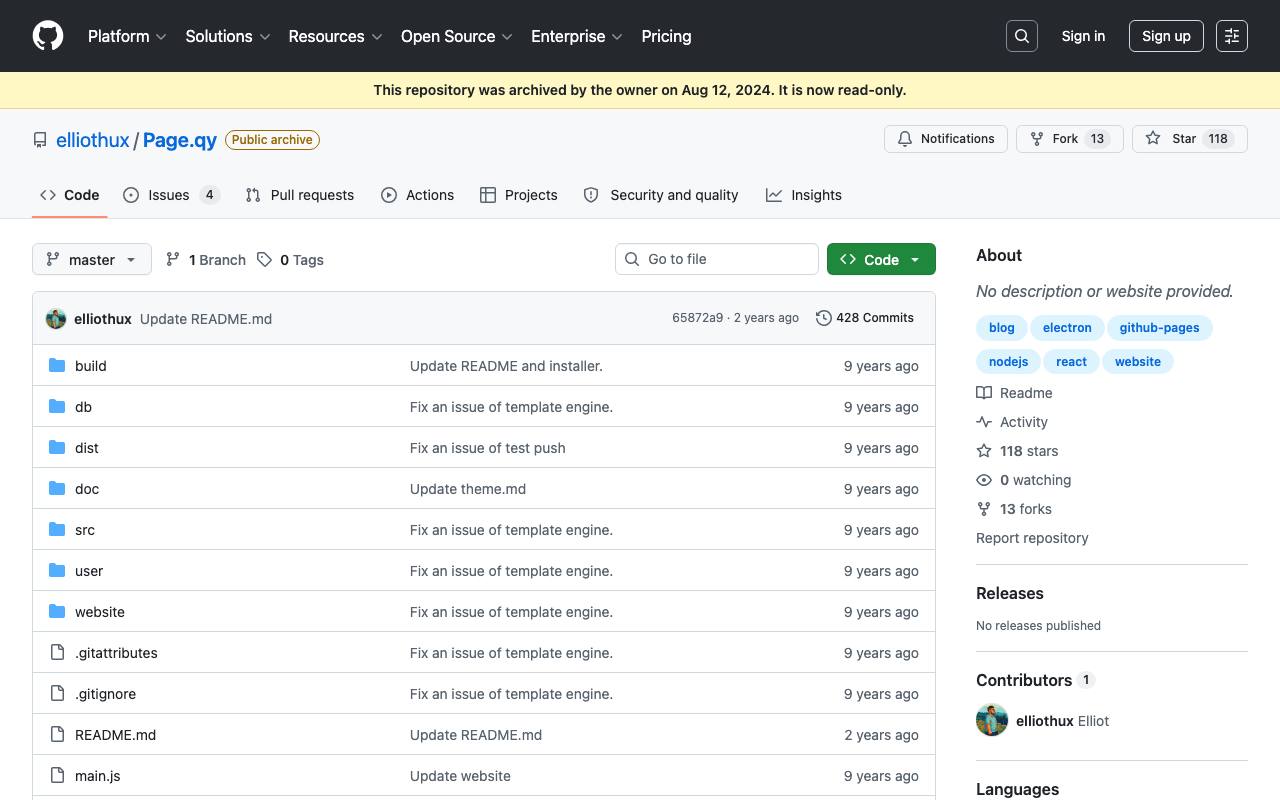Click the history clock icon beside 428 Commits
Image resolution: width=1280 pixels, height=800 pixels.
click(x=824, y=318)
